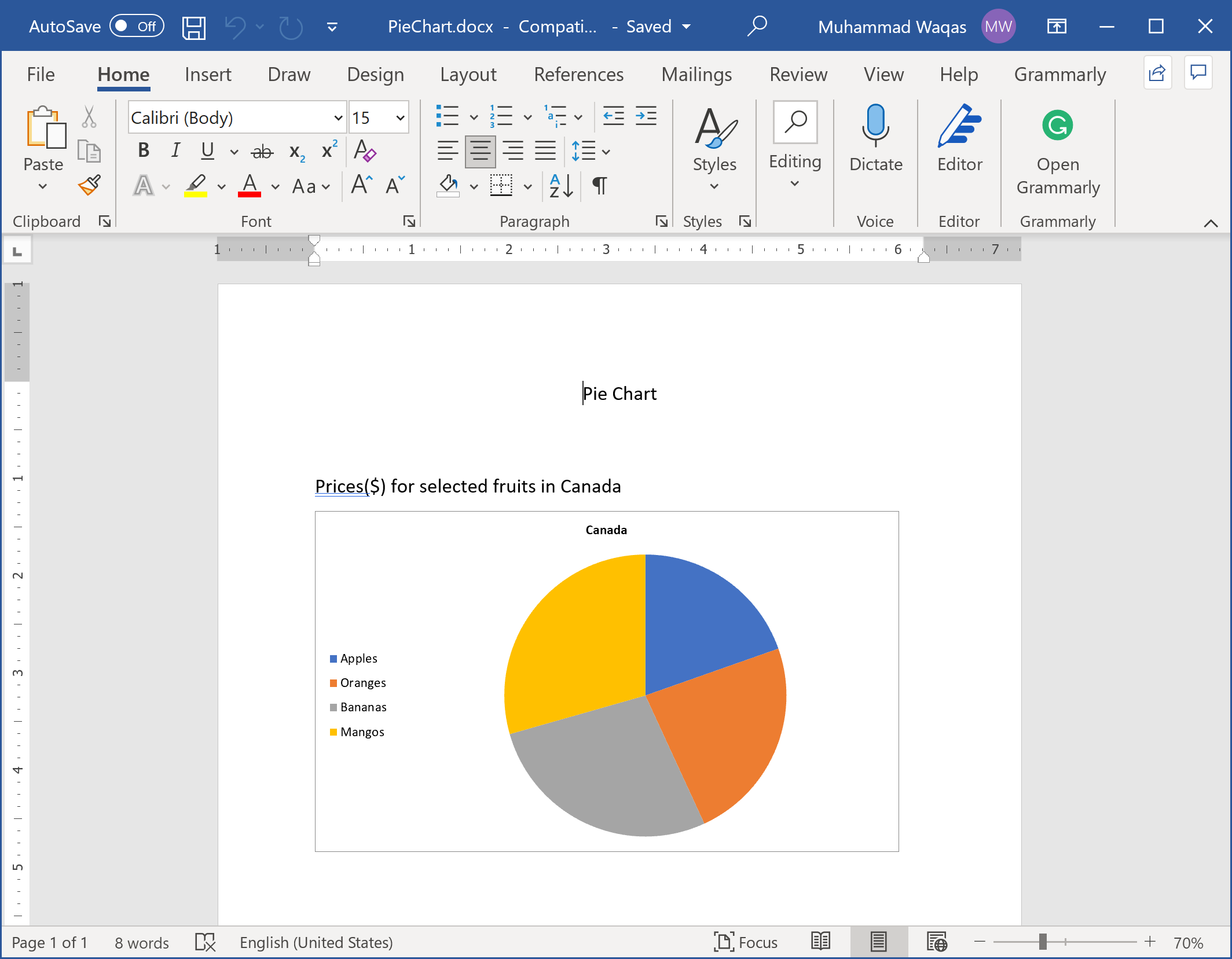This screenshot has width=1232, height=959.
Task: Click the Clear All Formatting icon
Action: point(365,151)
